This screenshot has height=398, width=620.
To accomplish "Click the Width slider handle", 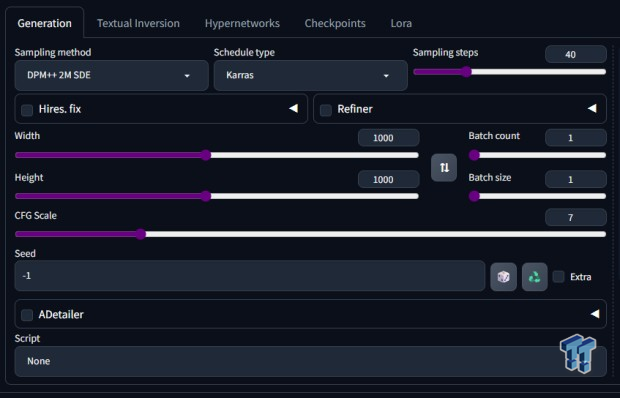I will click(206, 155).
